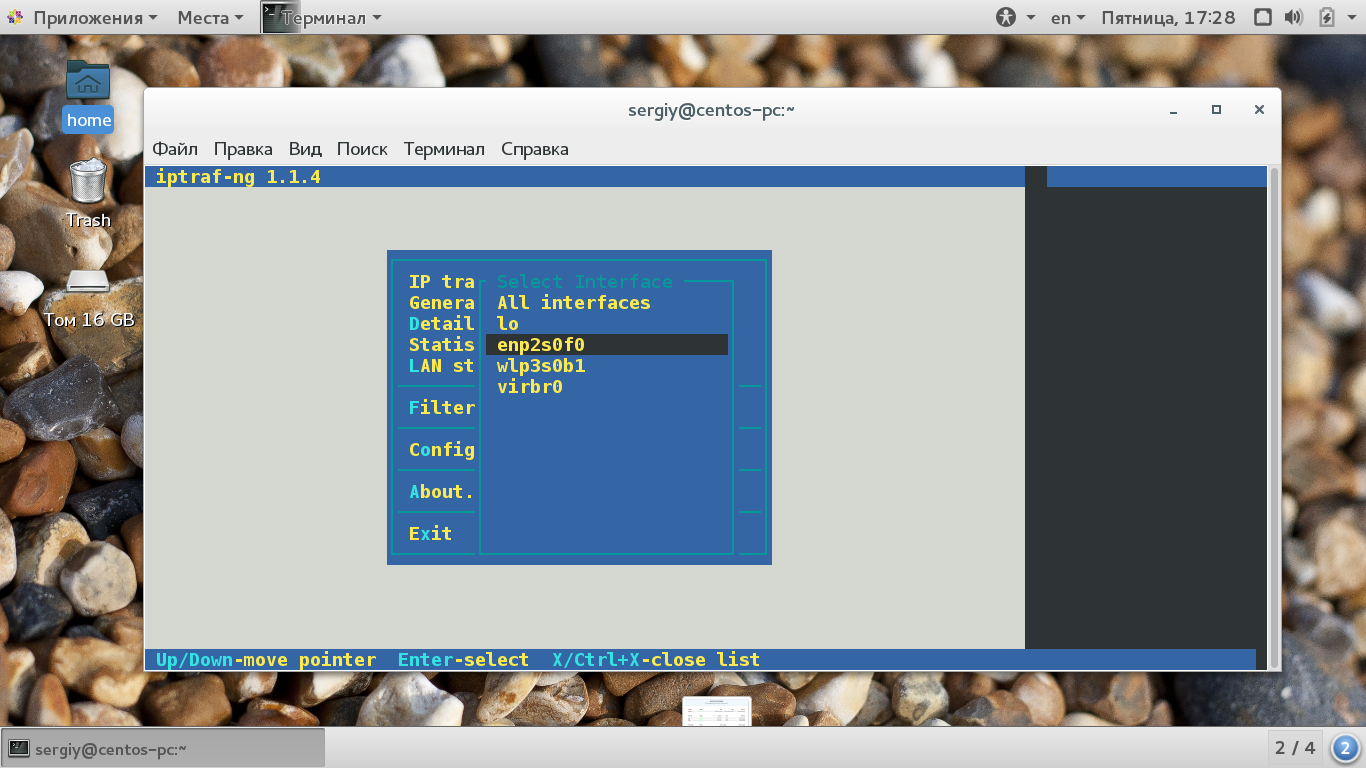Open the home folder desktop icon
The height and width of the screenshot is (768, 1366).
click(x=88, y=94)
